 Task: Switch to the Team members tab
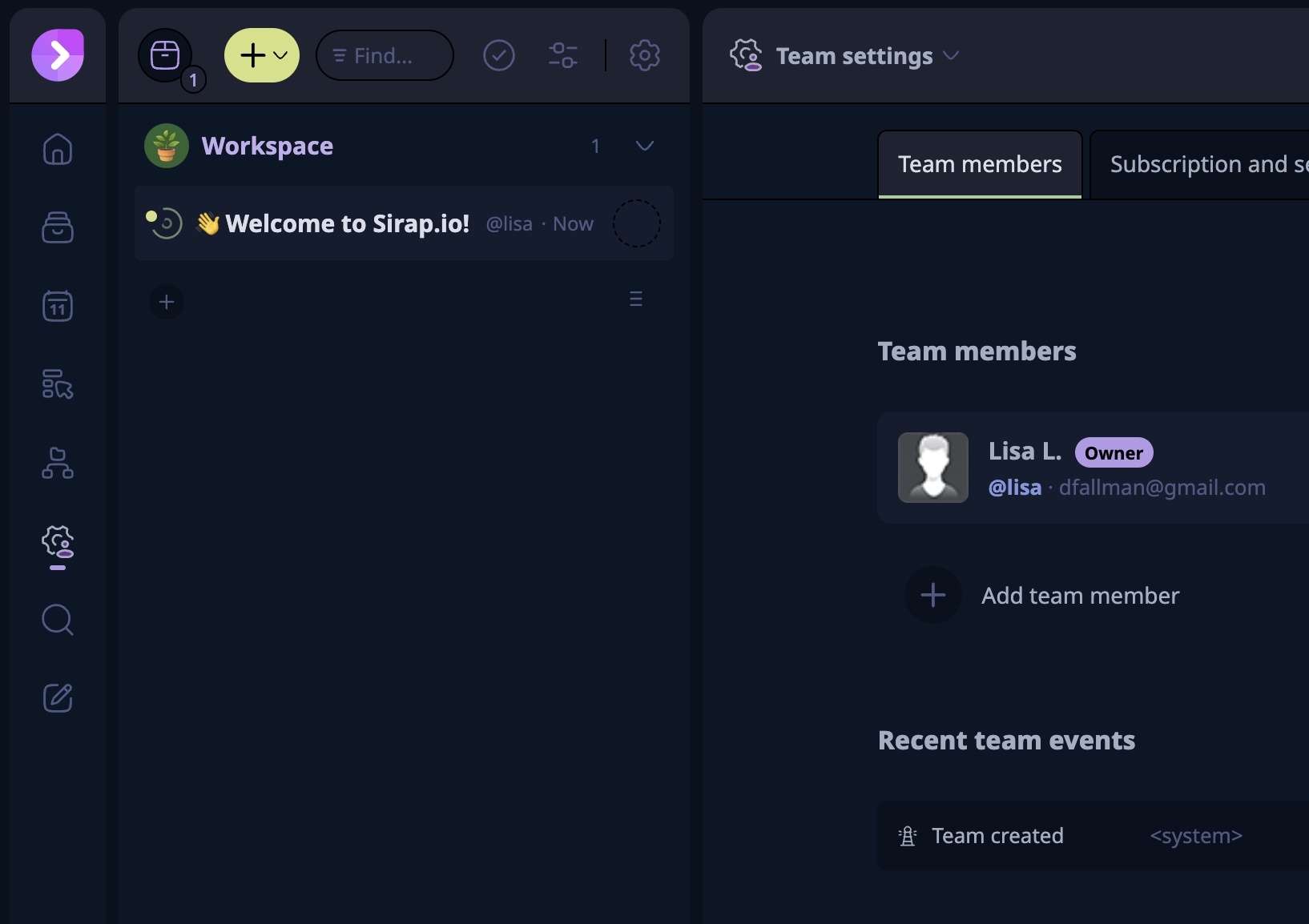point(979,164)
